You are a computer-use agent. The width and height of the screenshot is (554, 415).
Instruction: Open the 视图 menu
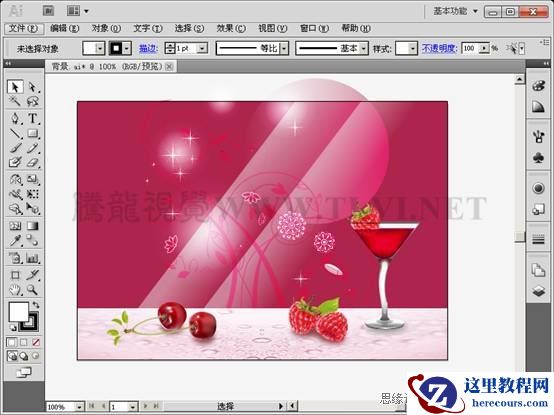272,28
